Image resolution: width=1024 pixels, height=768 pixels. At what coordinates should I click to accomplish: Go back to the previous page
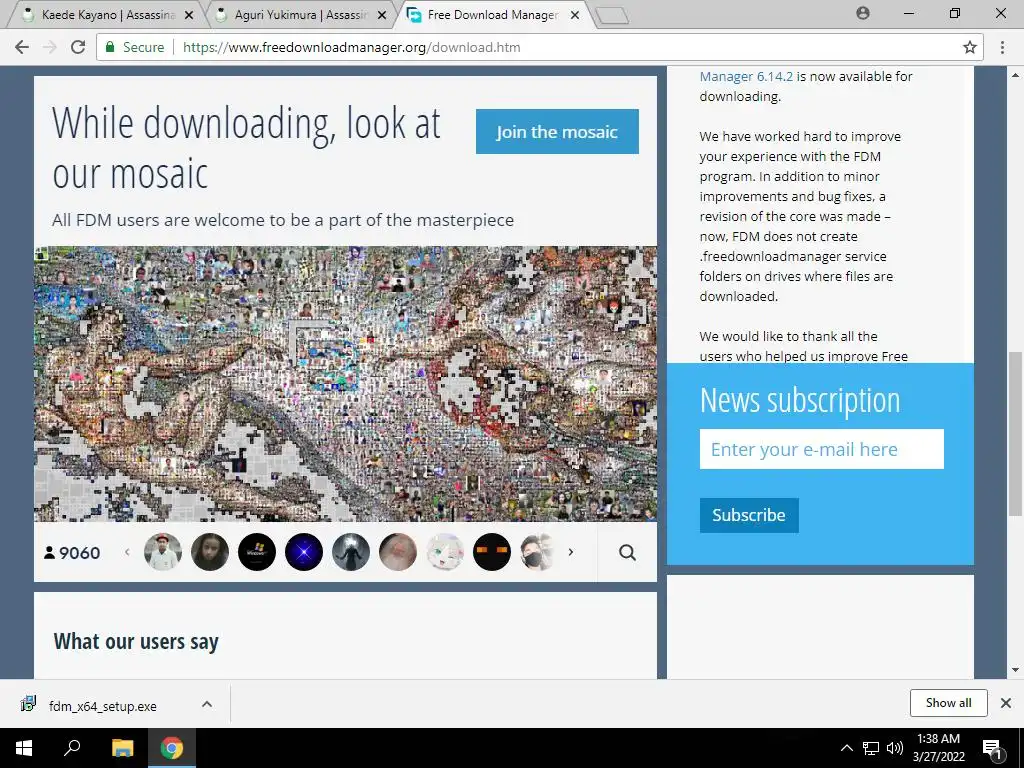click(22, 47)
